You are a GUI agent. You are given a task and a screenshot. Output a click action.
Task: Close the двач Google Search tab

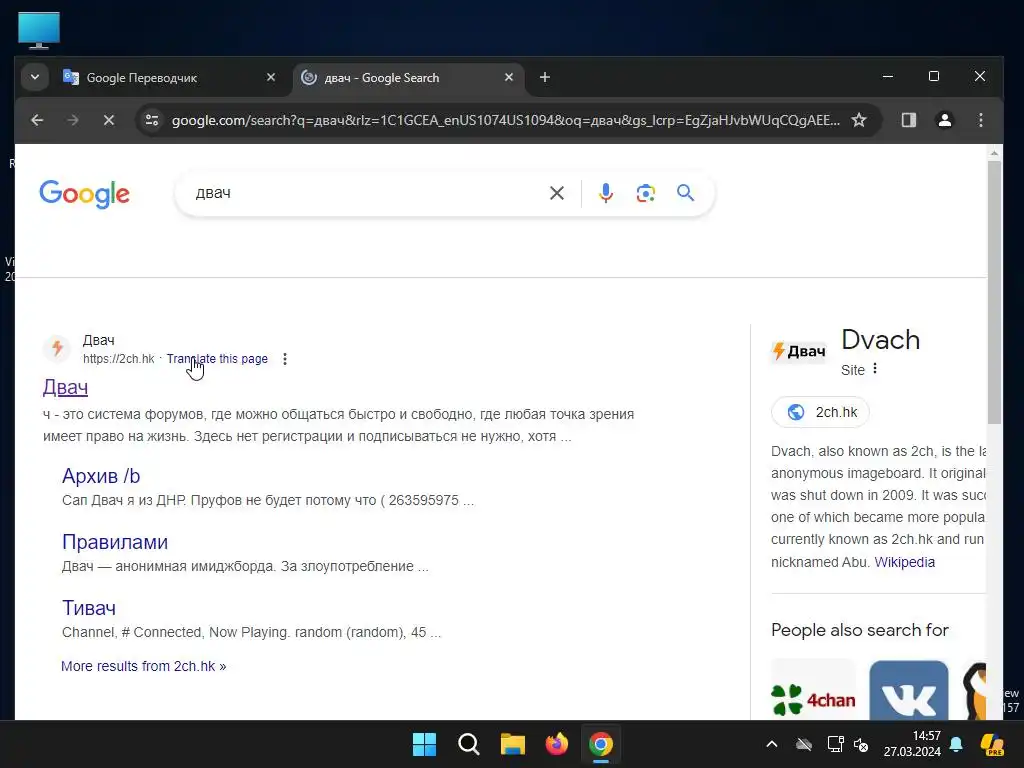click(509, 77)
